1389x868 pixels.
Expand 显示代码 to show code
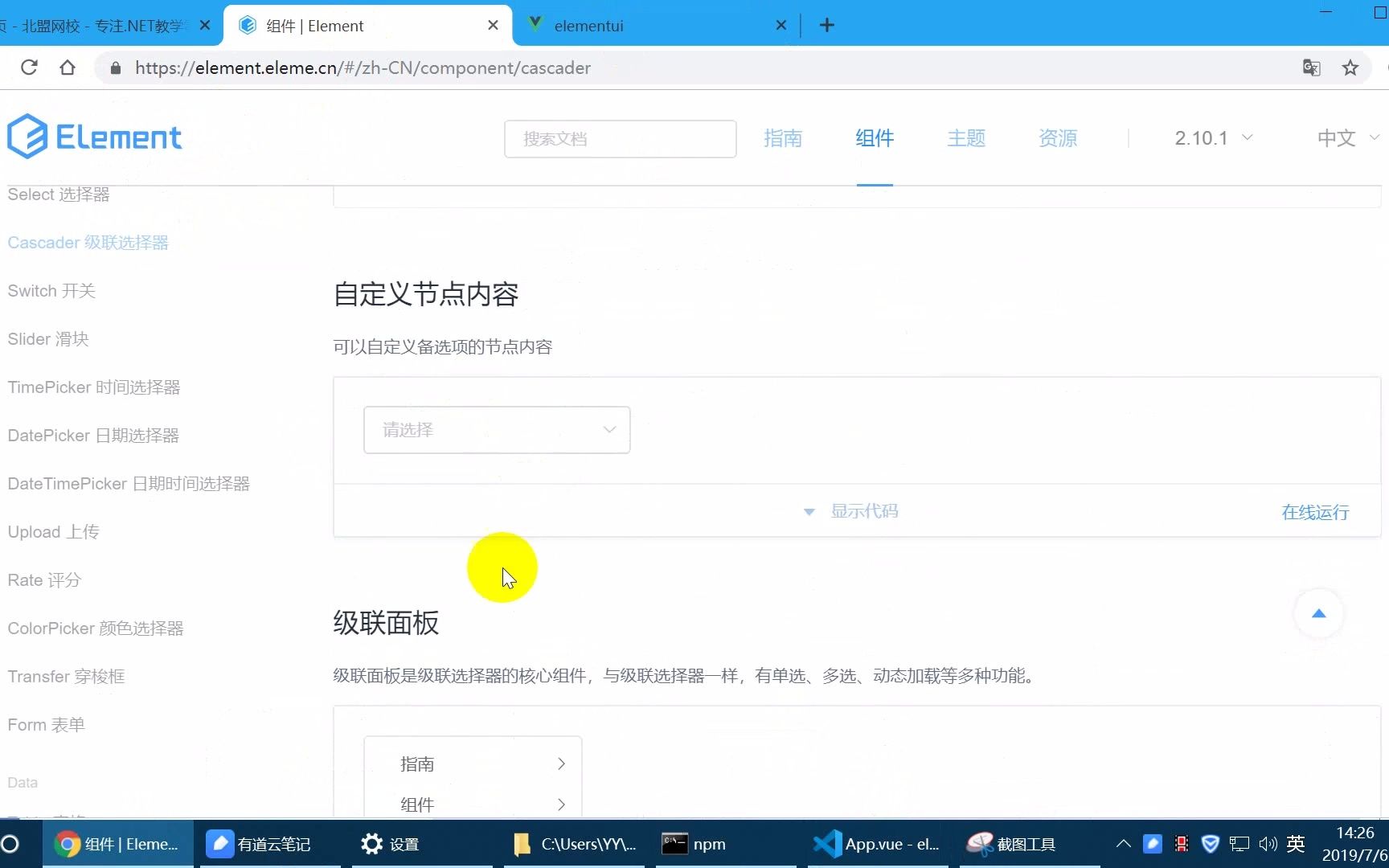click(851, 511)
